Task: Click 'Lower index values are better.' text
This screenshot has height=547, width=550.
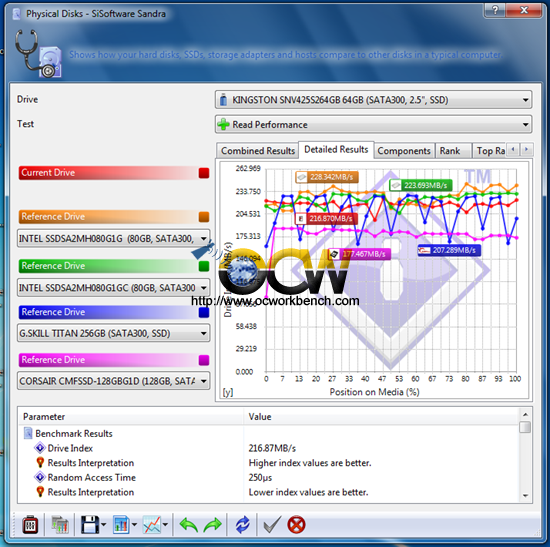Action: point(308,492)
